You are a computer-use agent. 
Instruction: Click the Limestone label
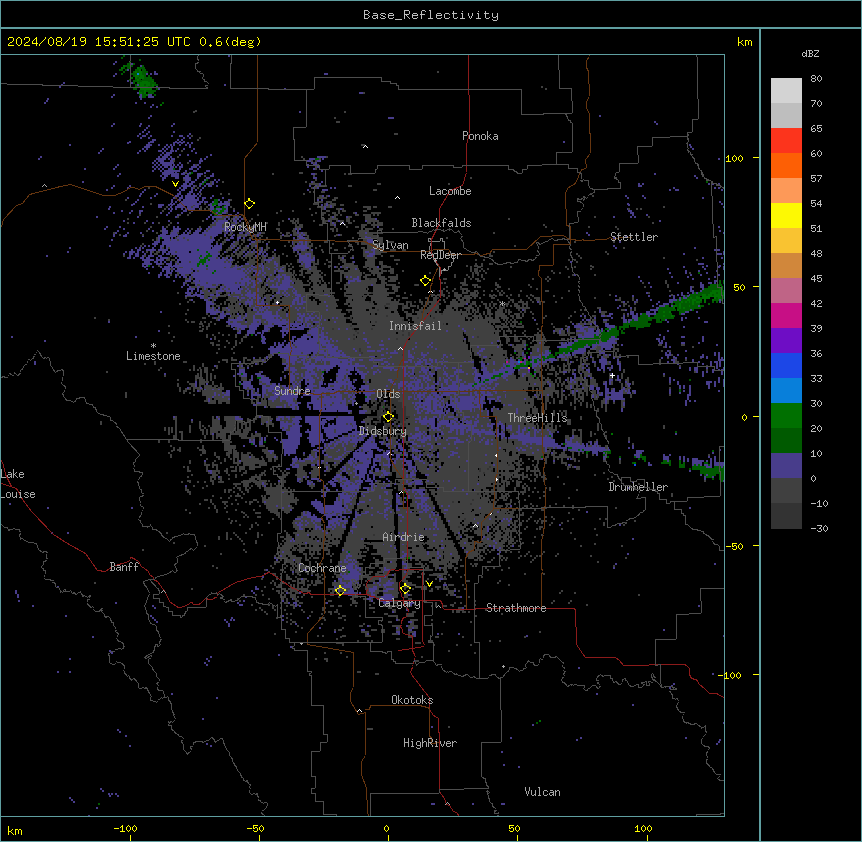153,356
